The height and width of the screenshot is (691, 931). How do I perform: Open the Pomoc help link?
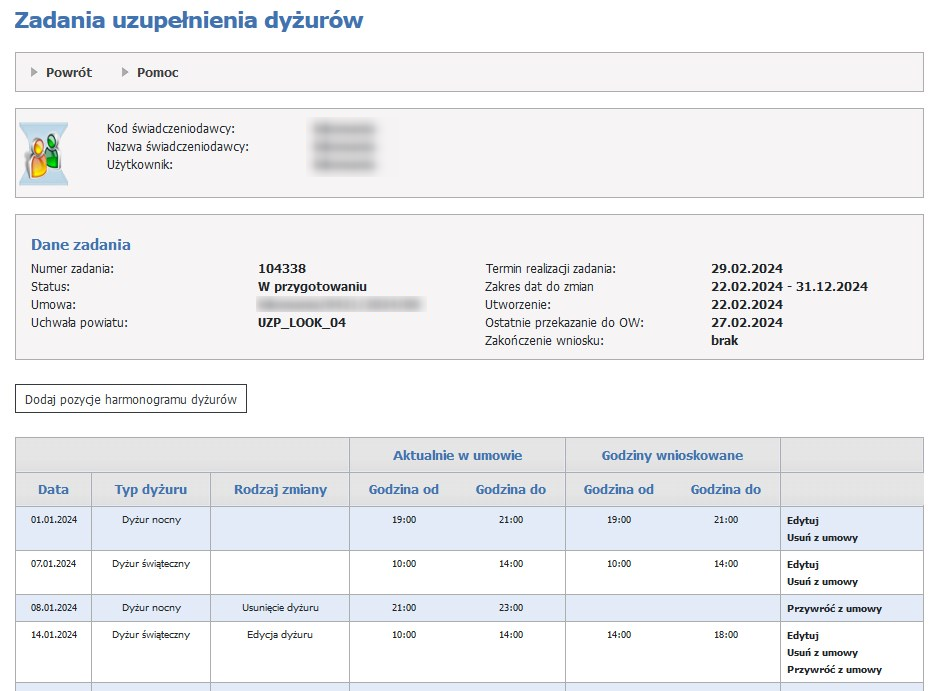pos(157,72)
